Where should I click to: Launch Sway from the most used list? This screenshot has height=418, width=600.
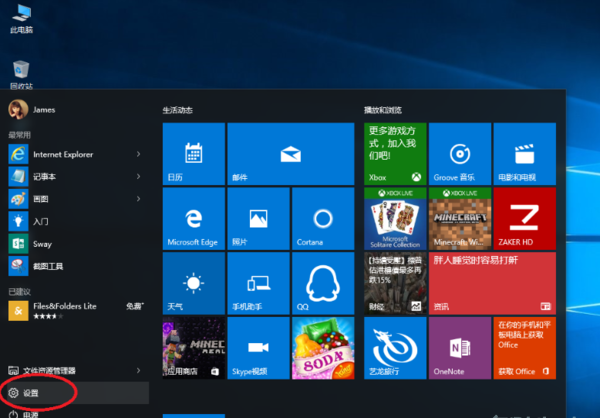(x=77, y=244)
